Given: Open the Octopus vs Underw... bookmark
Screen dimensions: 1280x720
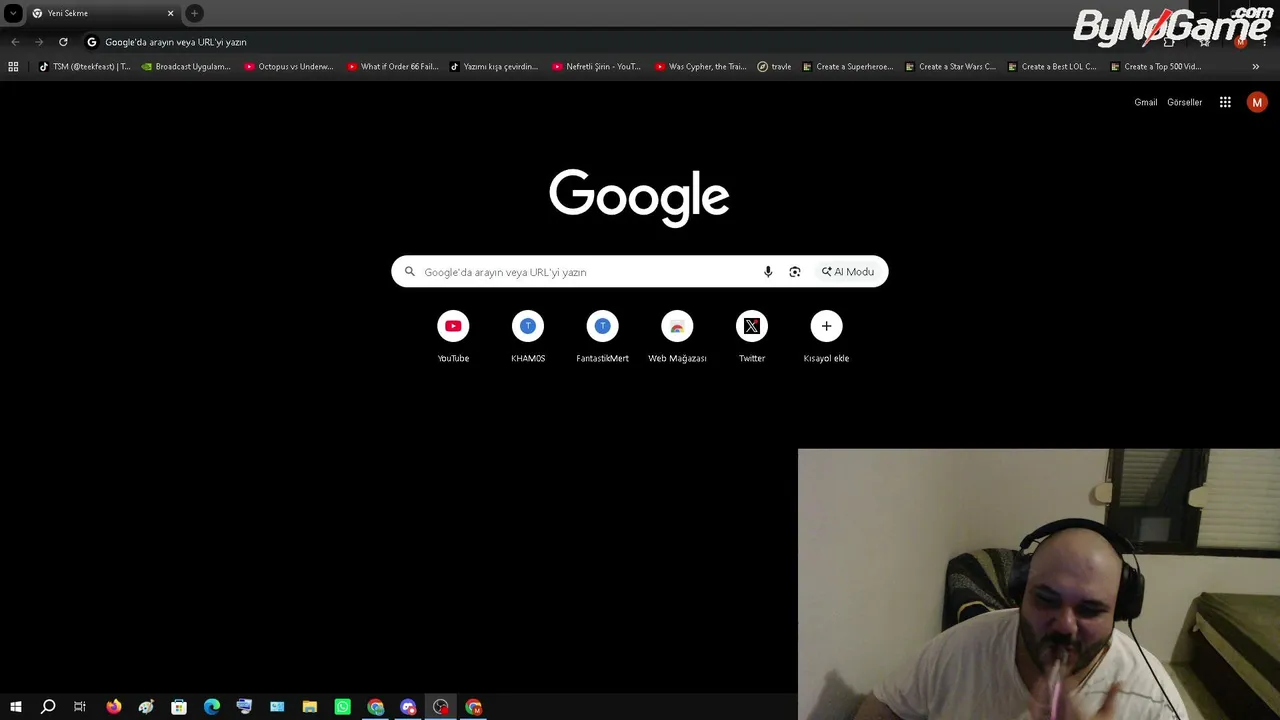Looking at the screenshot, I should [290, 67].
